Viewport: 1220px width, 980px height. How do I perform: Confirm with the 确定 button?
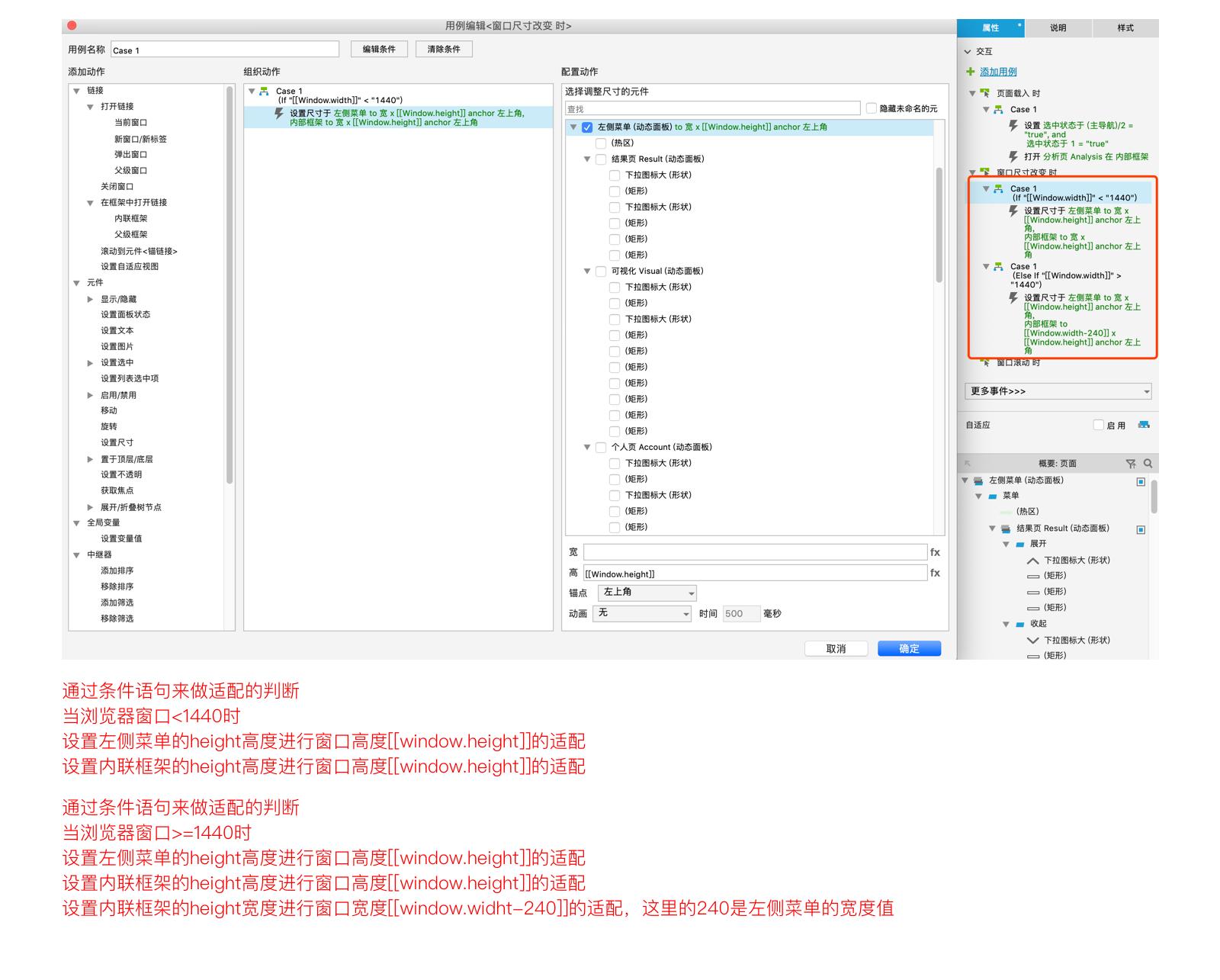(909, 649)
